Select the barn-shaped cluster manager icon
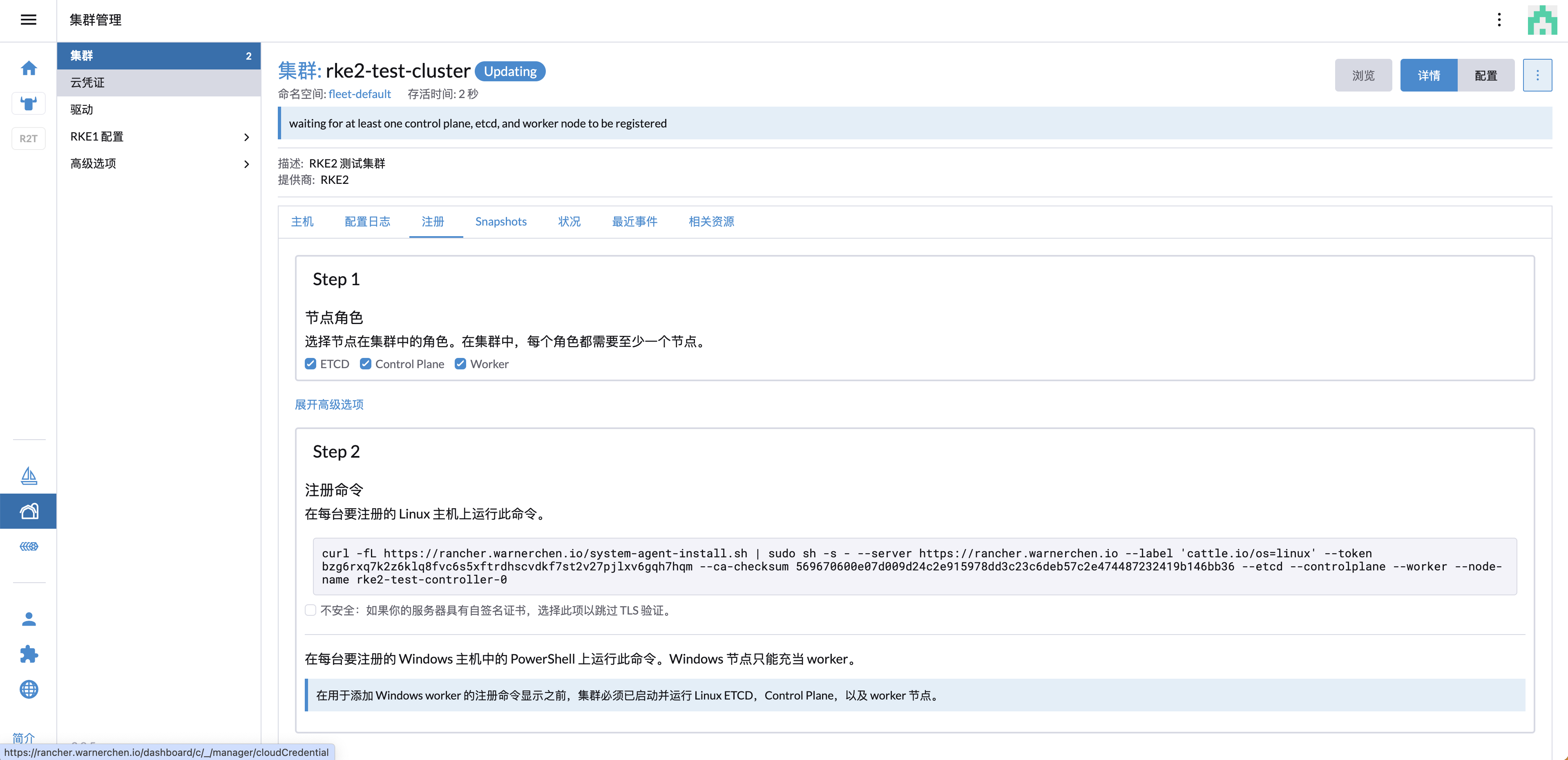This screenshot has height=760, width=1568. coord(29,510)
